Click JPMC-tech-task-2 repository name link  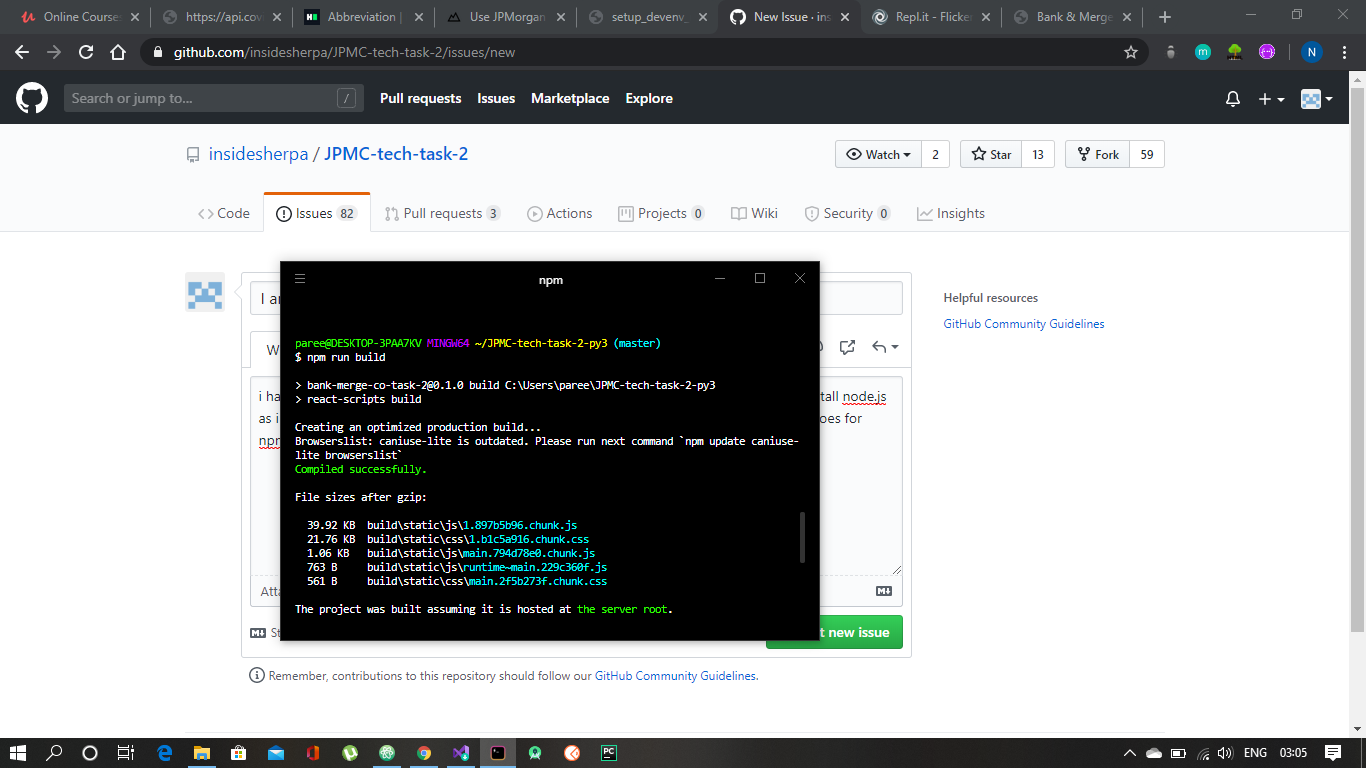(396, 154)
